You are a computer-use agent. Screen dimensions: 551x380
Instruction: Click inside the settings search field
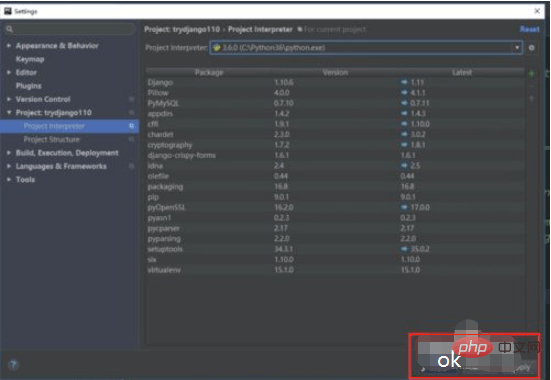70,29
